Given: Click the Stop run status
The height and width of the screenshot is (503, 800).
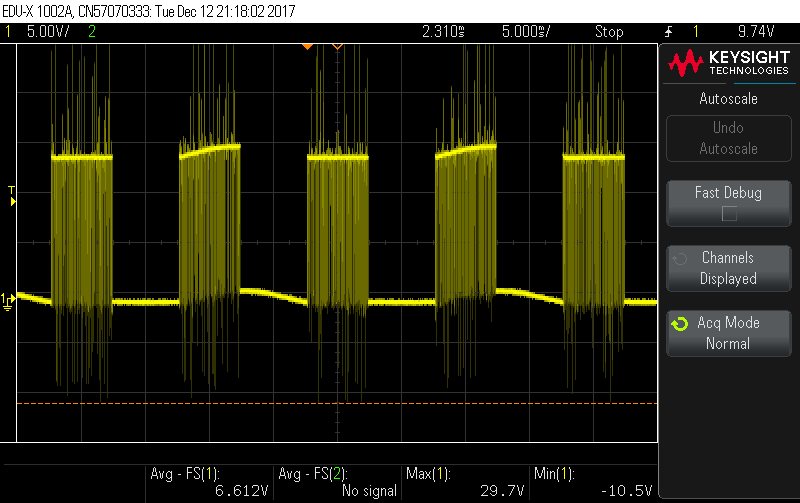Looking at the screenshot, I should coord(609,32).
